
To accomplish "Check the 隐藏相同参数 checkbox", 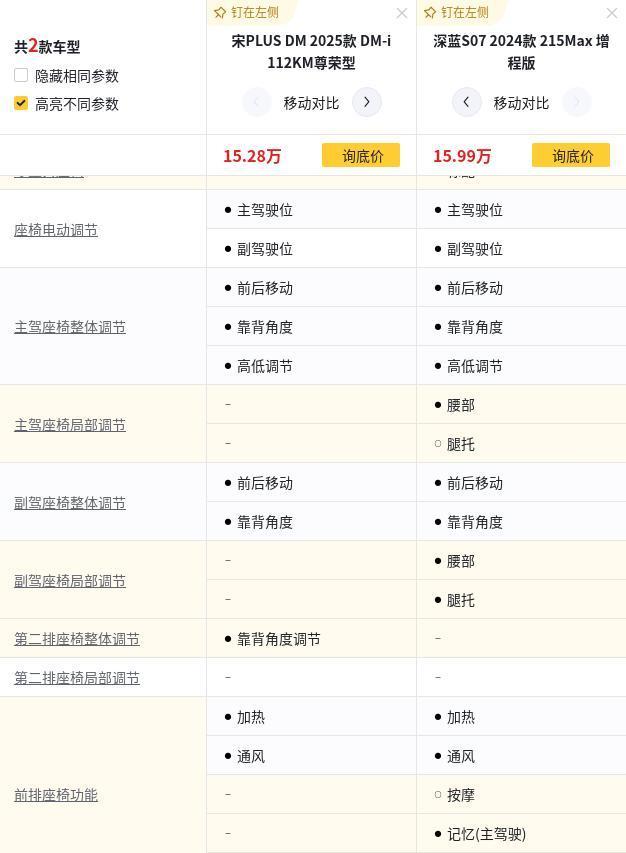I will coord(21,75).
